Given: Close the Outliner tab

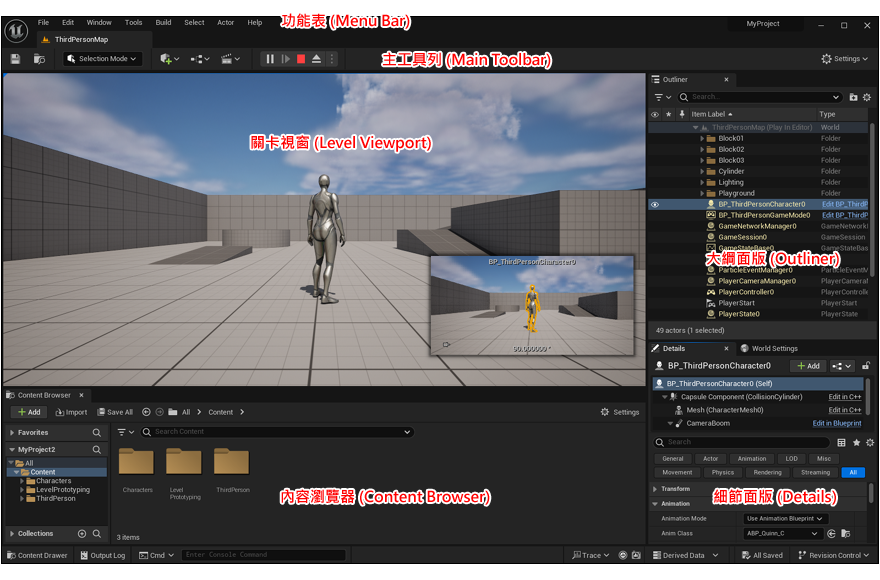Looking at the screenshot, I should pos(726,80).
